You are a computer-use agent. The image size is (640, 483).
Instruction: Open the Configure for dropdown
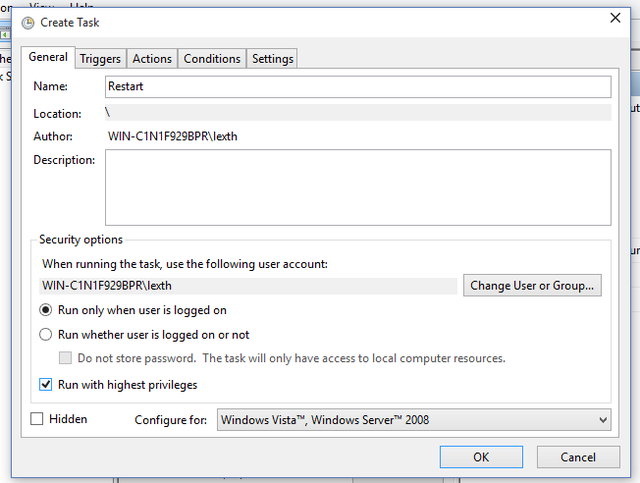[414, 420]
